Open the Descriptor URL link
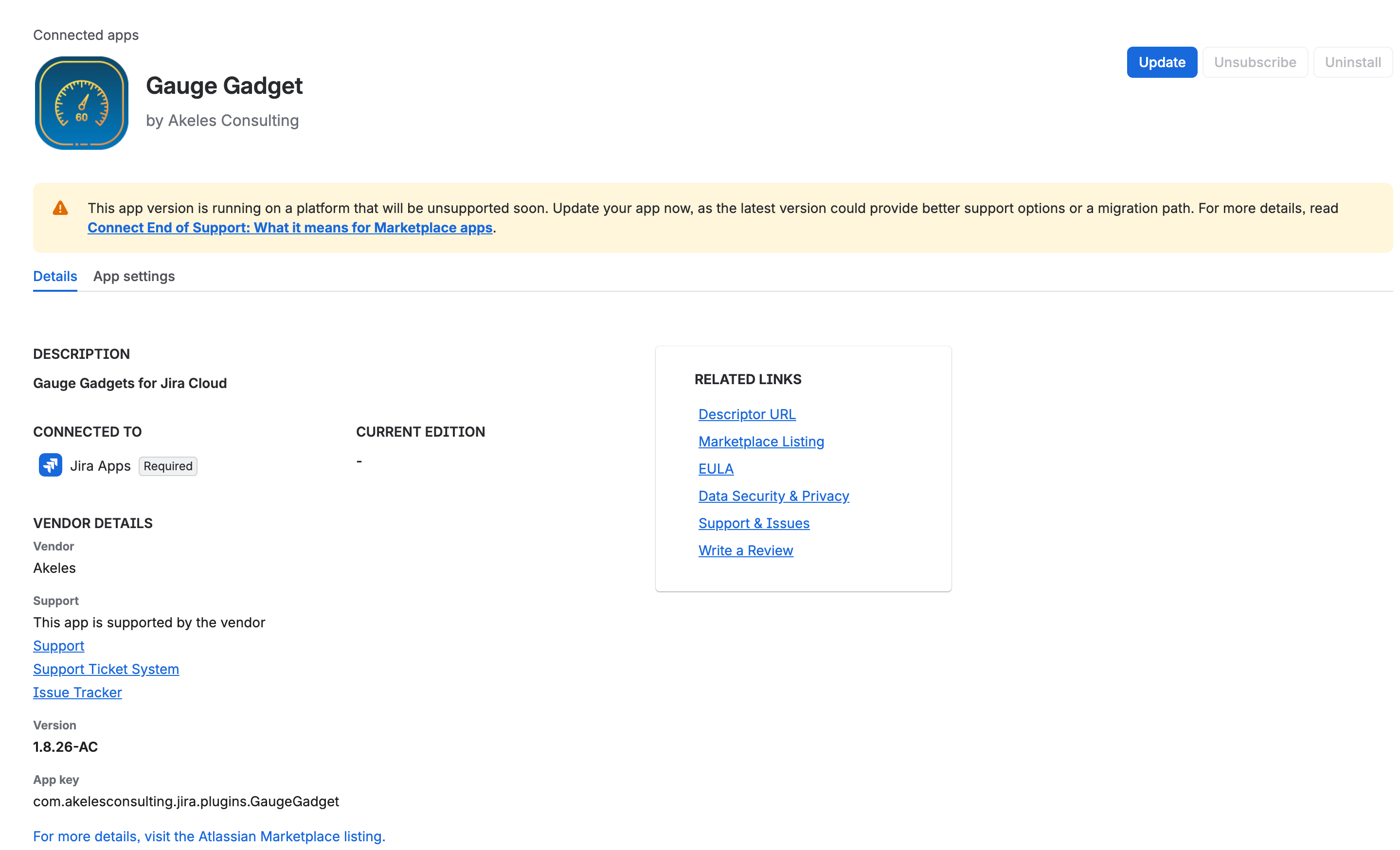The height and width of the screenshot is (850, 1400). (747, 414)
